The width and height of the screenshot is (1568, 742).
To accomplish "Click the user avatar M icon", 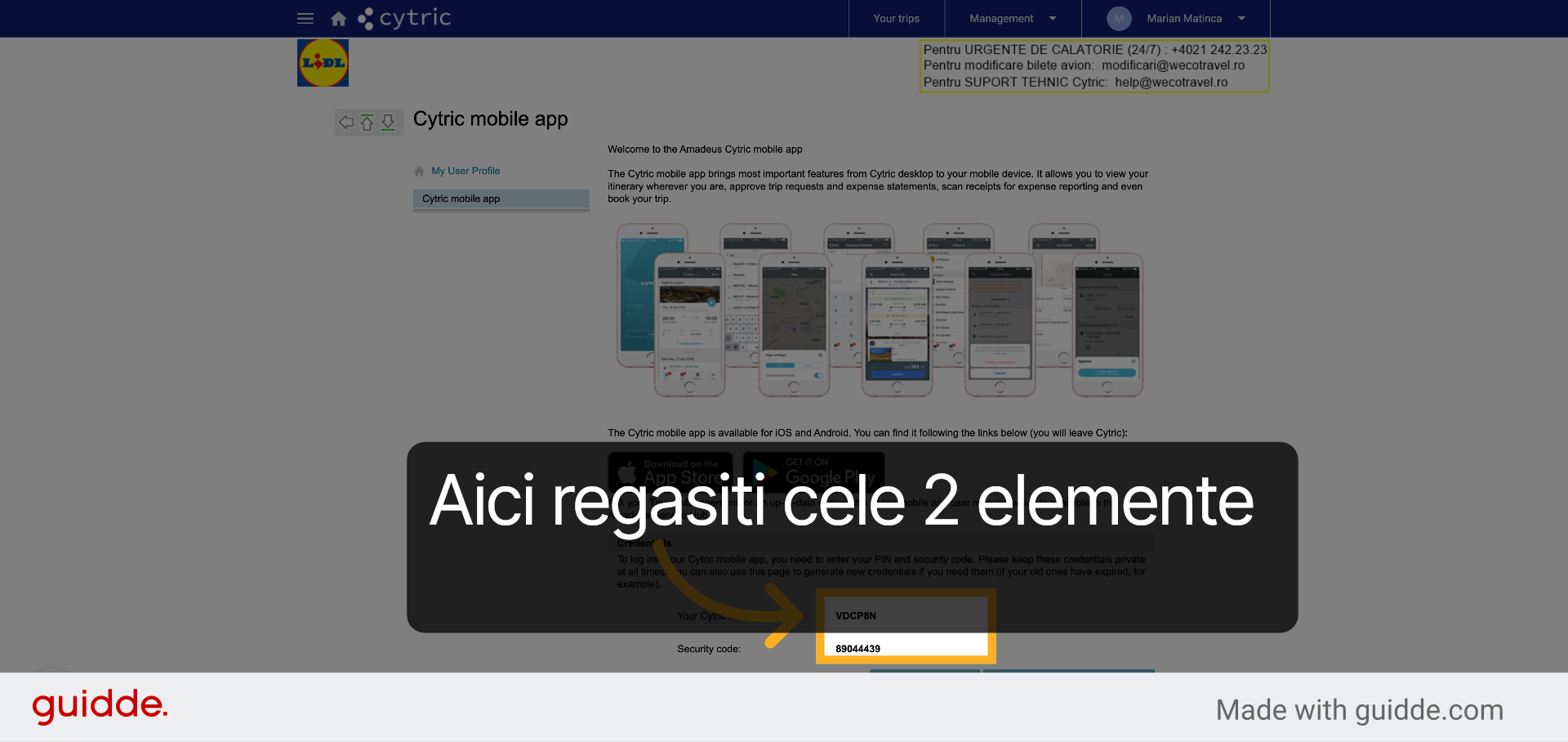I will (x=1119, y=18).
